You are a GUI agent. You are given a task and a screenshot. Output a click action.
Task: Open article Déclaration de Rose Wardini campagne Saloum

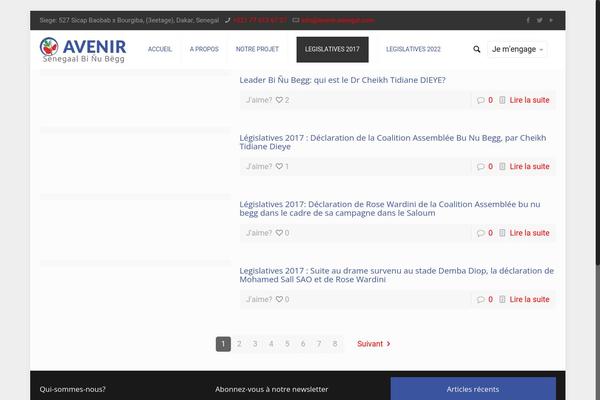(x=390, y=209)
